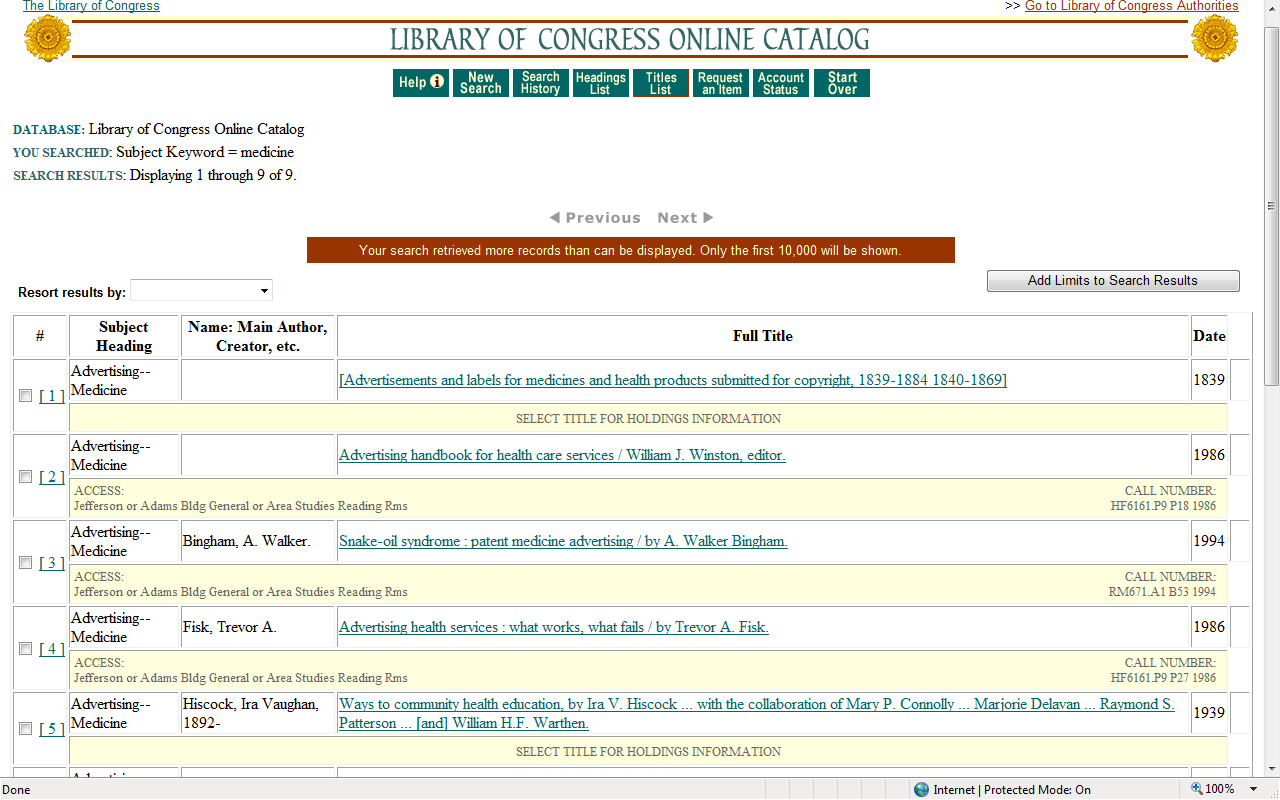Open Snake-oil syndrome title link

pyautogui.click(x=563, y=541)
